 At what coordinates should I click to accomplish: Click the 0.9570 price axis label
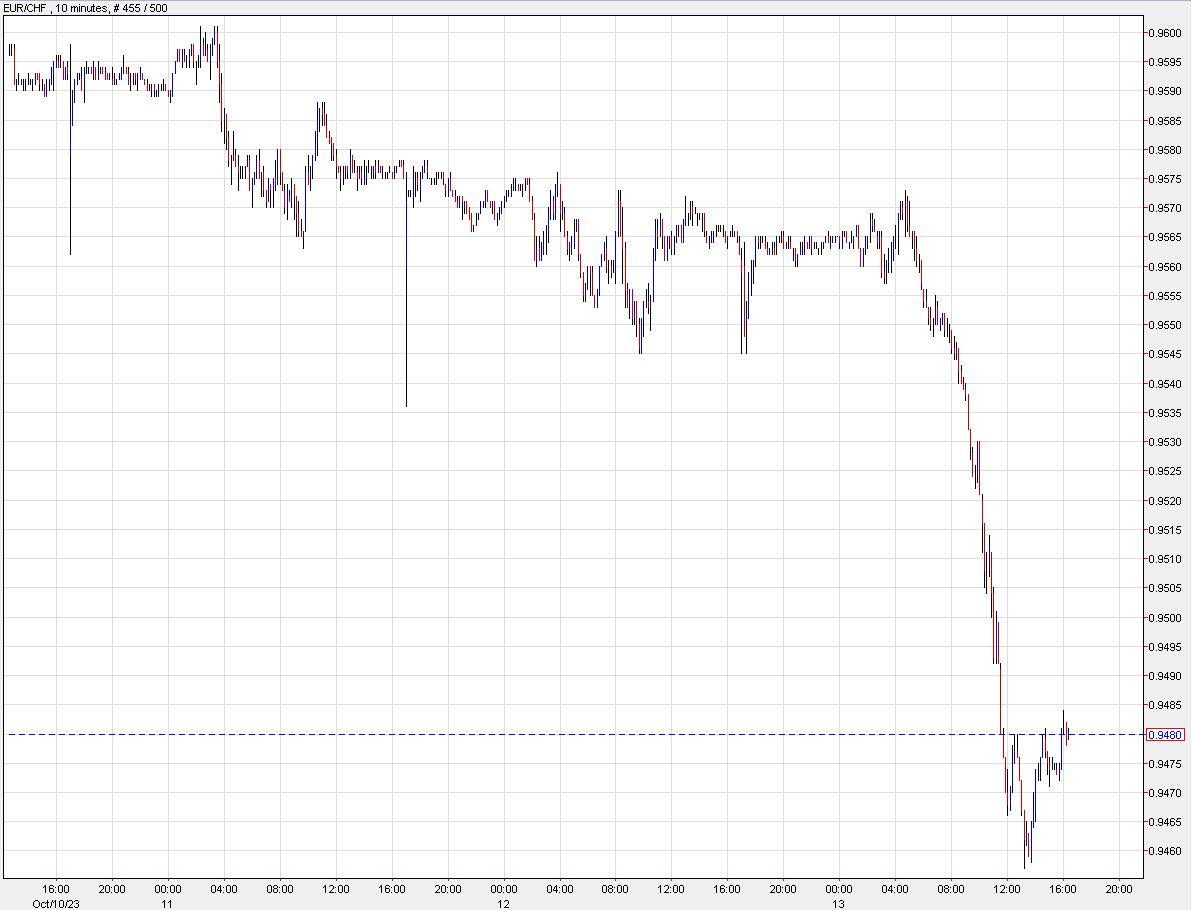(1165, 208)
